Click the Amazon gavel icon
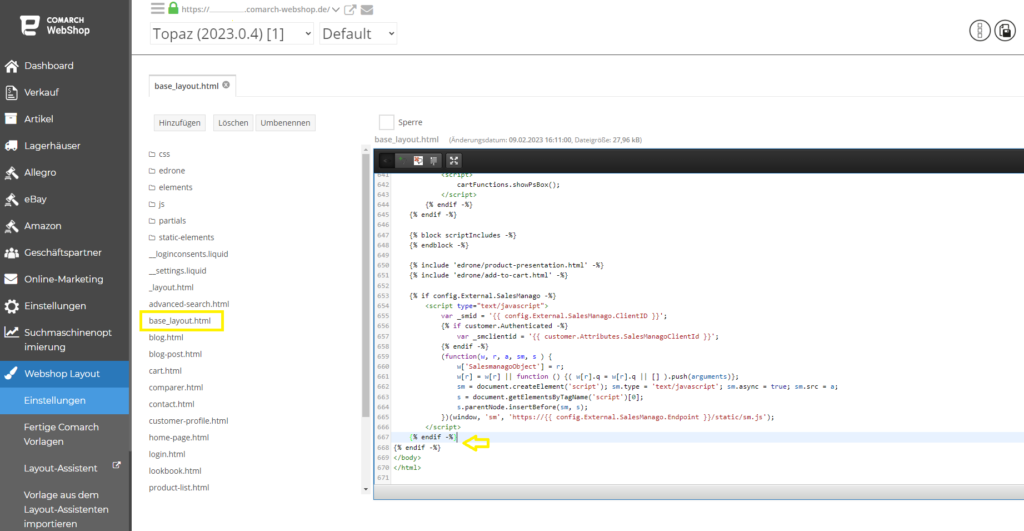Image resolution: width=1024 pixels, height=531 pixels. coord(11,226)
